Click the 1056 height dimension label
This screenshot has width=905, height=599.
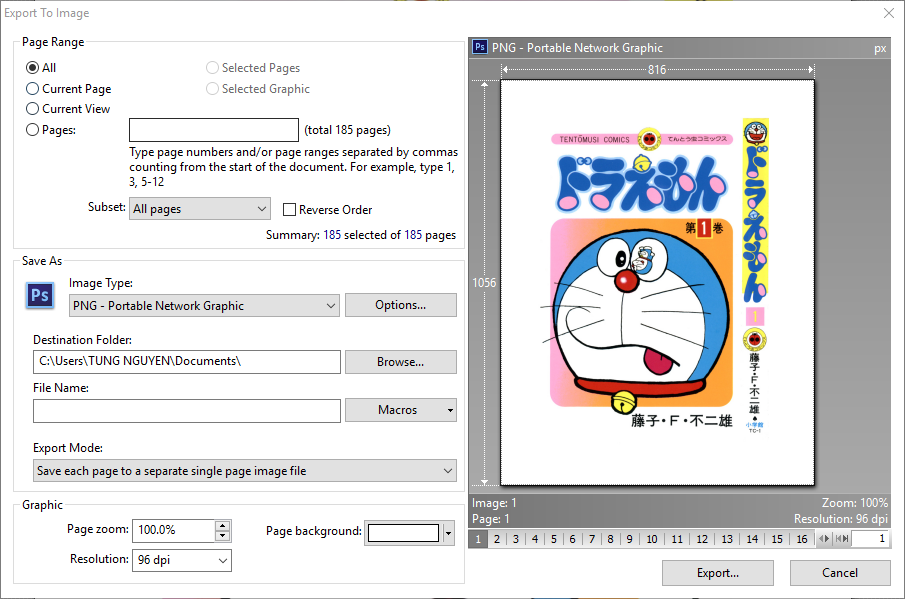484,283
